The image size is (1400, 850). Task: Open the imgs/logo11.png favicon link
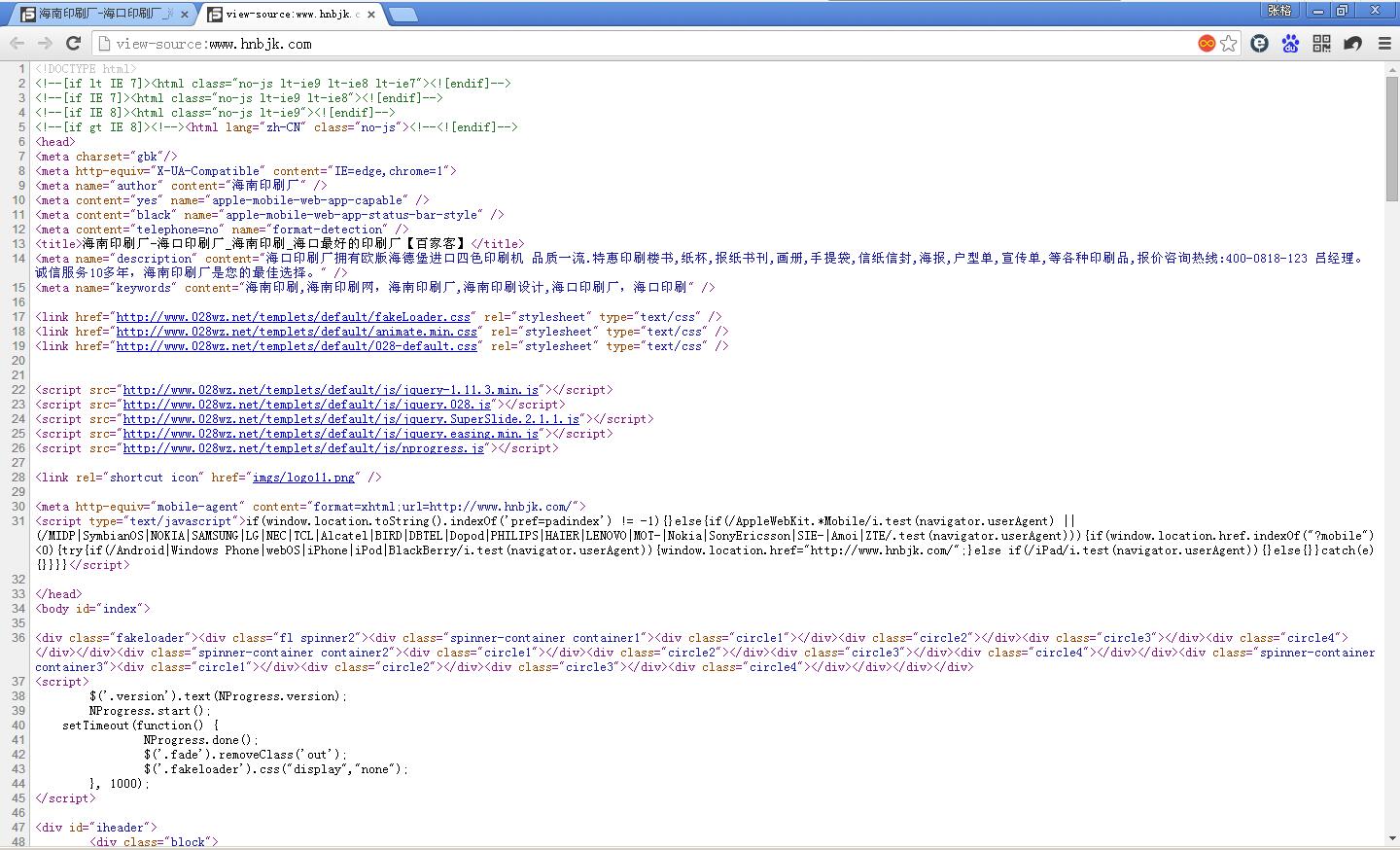(303, 478)
